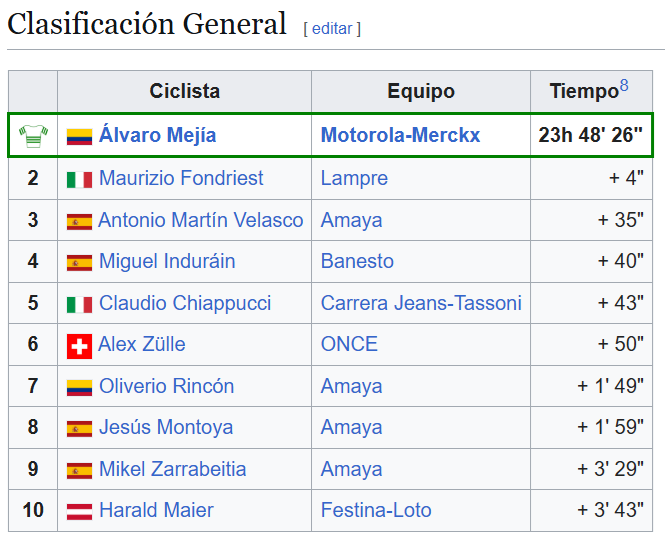Open Álvaro Mejía's rider page
The image size is (665, 539).
point(157,135)
